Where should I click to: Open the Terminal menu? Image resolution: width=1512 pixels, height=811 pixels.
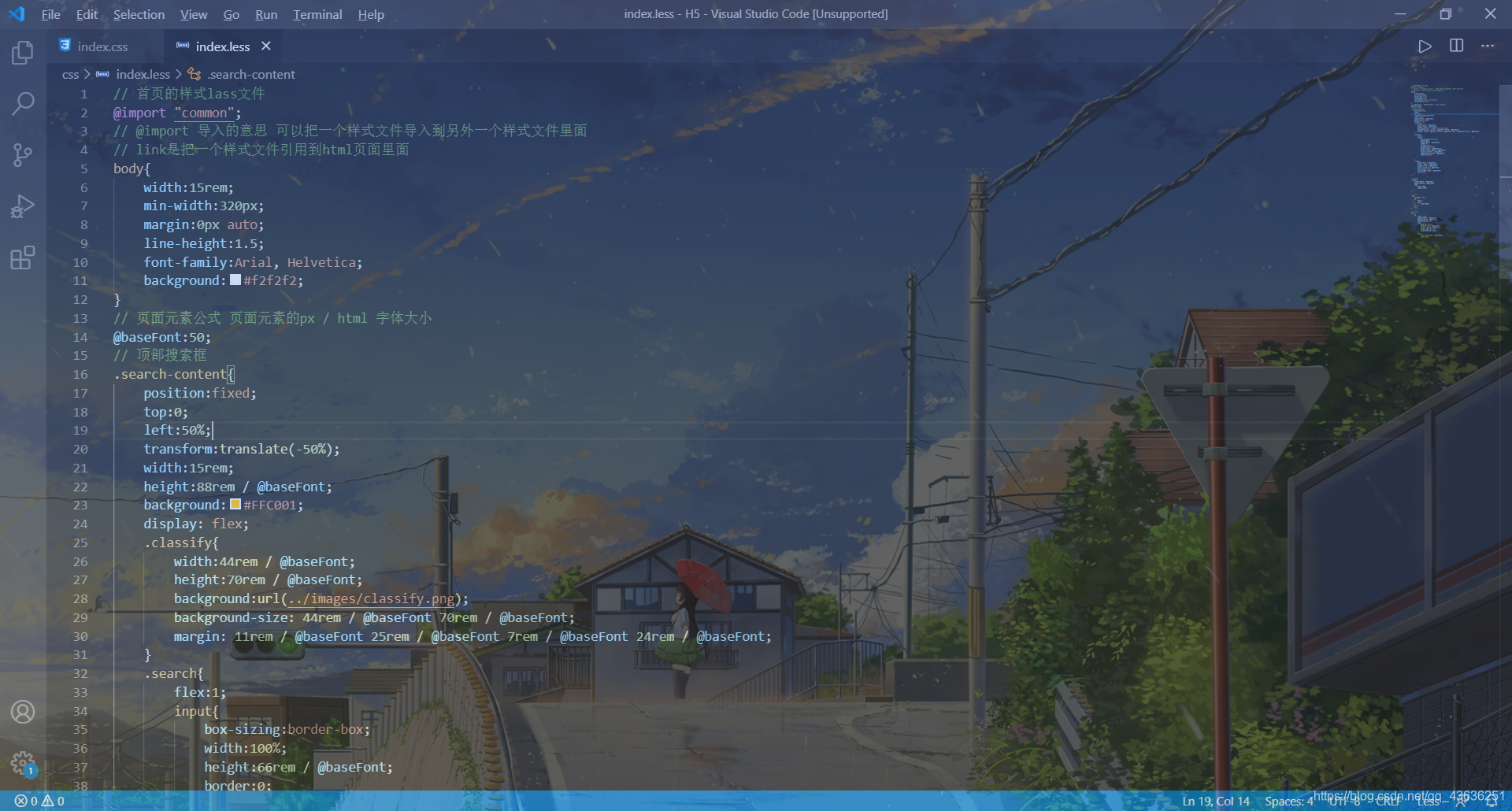pyautogui.click(x=317, y=14)
